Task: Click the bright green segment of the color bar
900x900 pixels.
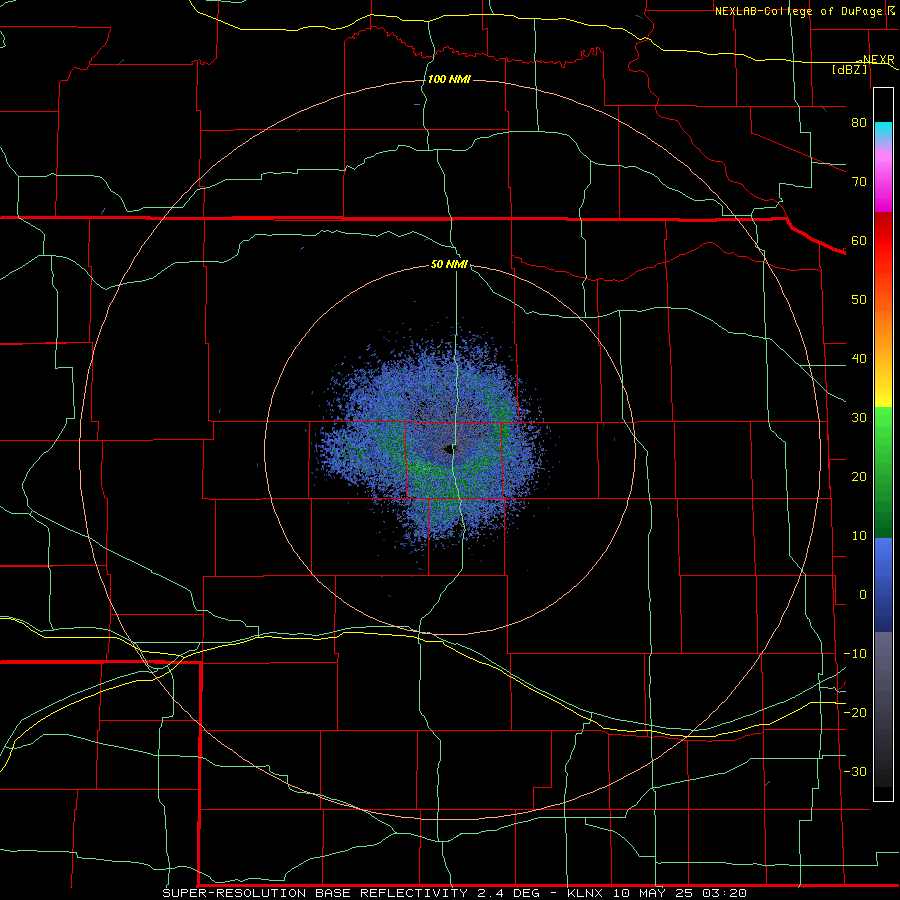Action: (883, 428)
